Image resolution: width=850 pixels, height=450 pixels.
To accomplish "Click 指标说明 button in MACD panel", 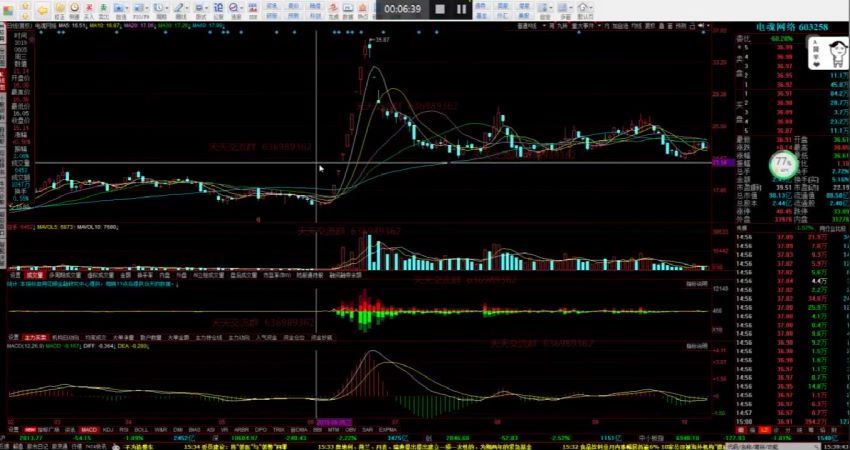I will [697, 346].
